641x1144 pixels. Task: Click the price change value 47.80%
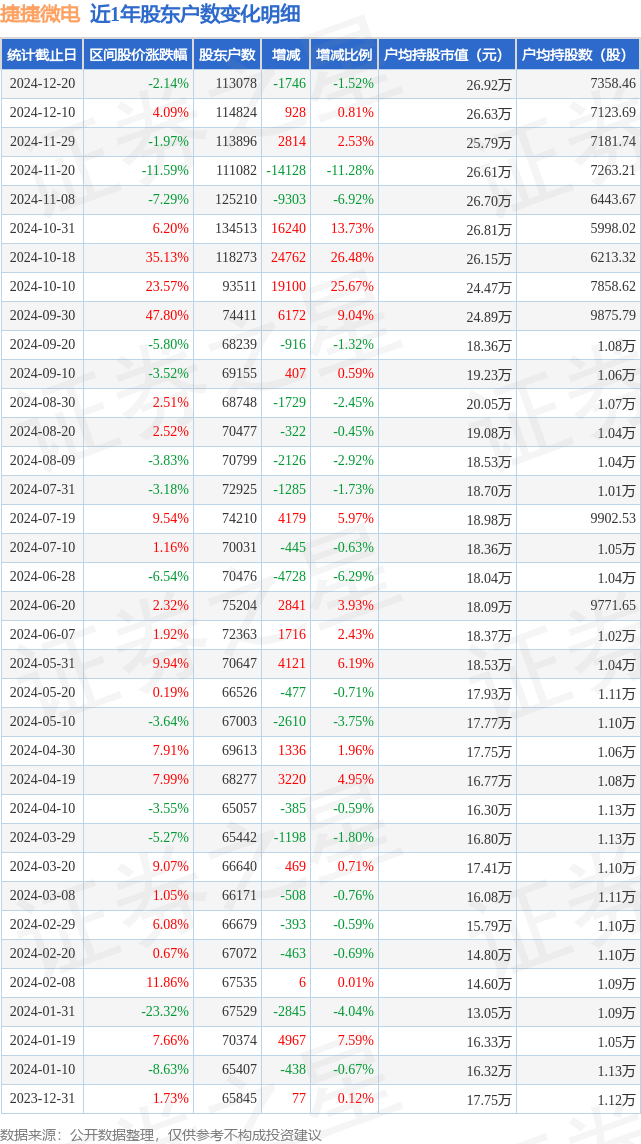[167, 315]
